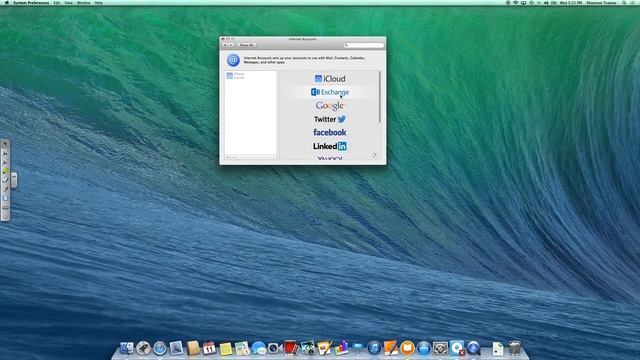Go back with the toolbar back arrow
Viewport: 640px width, 360px height.
click(x=225, y=45)
